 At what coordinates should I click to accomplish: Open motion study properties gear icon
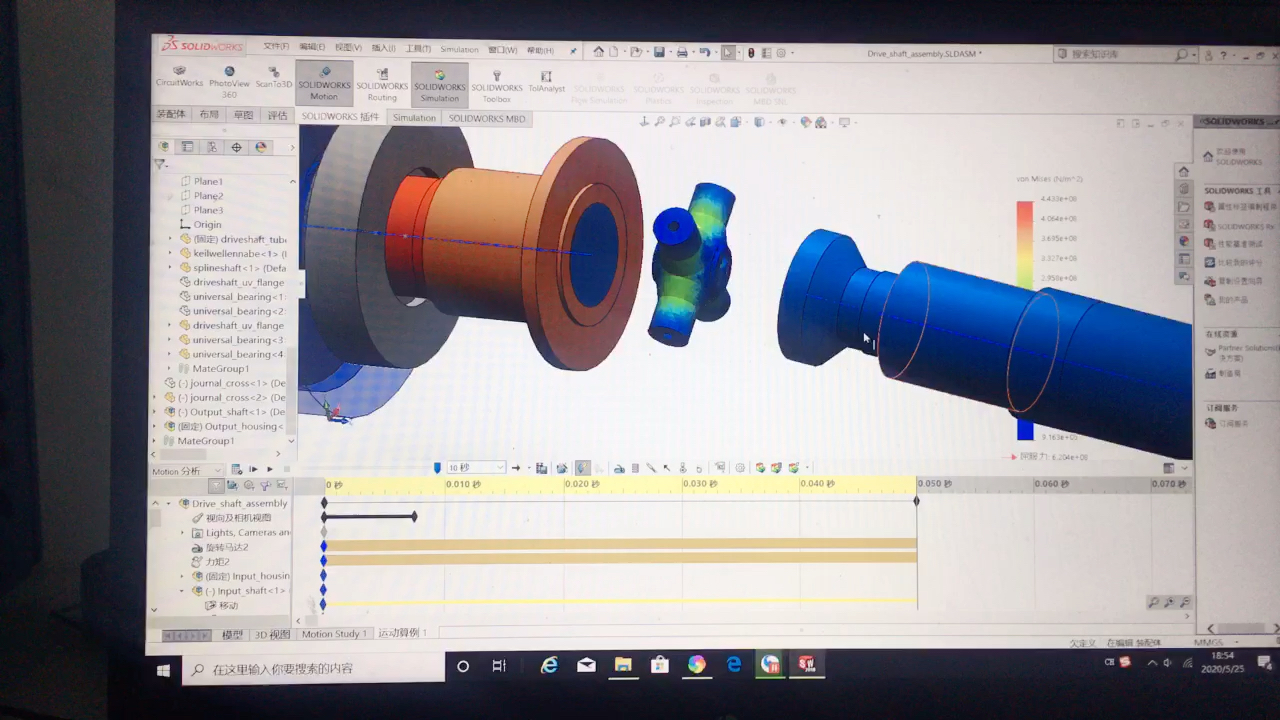pyautogui.click(x=740, y=468)
